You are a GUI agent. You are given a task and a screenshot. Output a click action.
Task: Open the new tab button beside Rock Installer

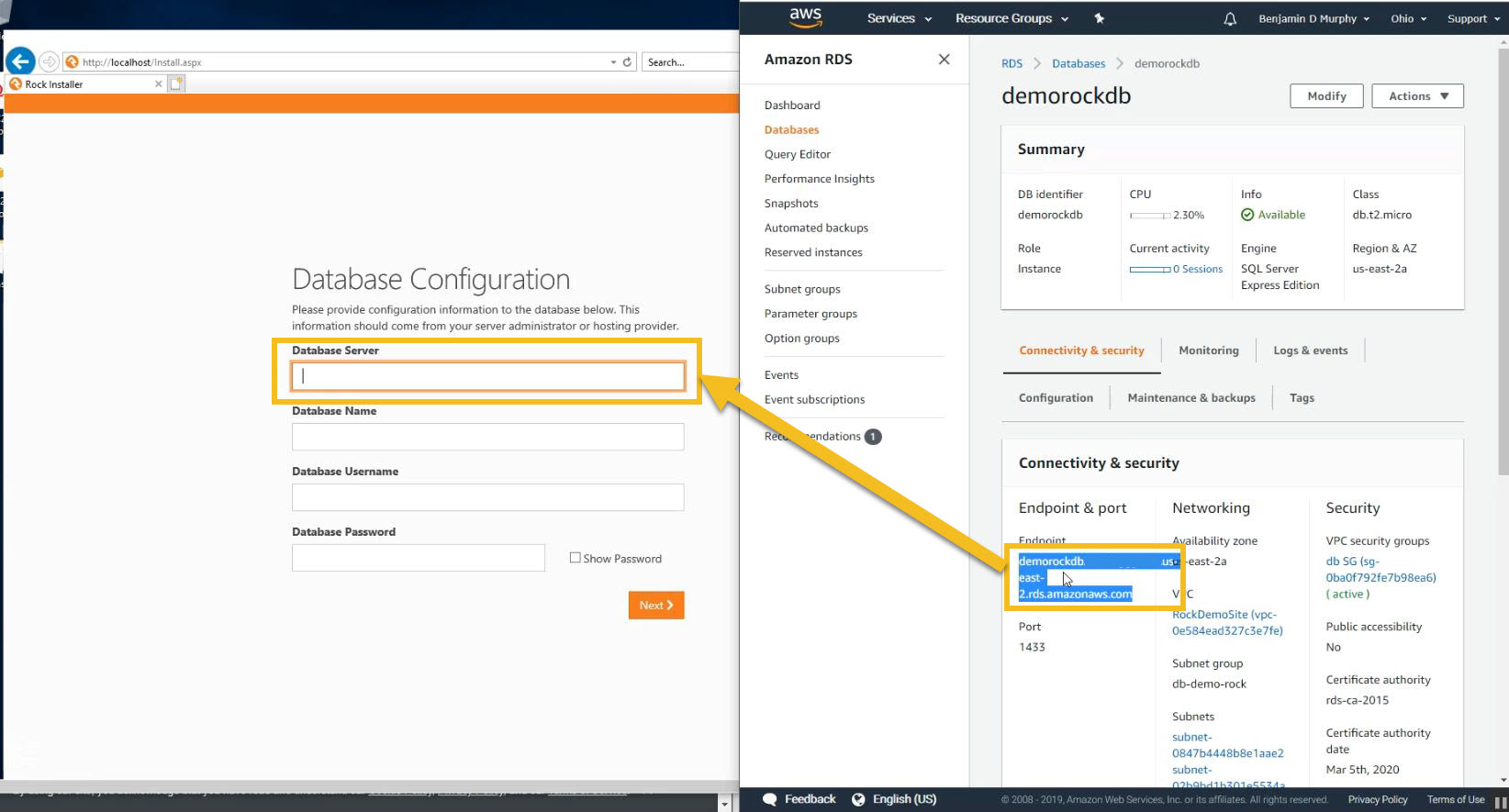tap(176, 83)
